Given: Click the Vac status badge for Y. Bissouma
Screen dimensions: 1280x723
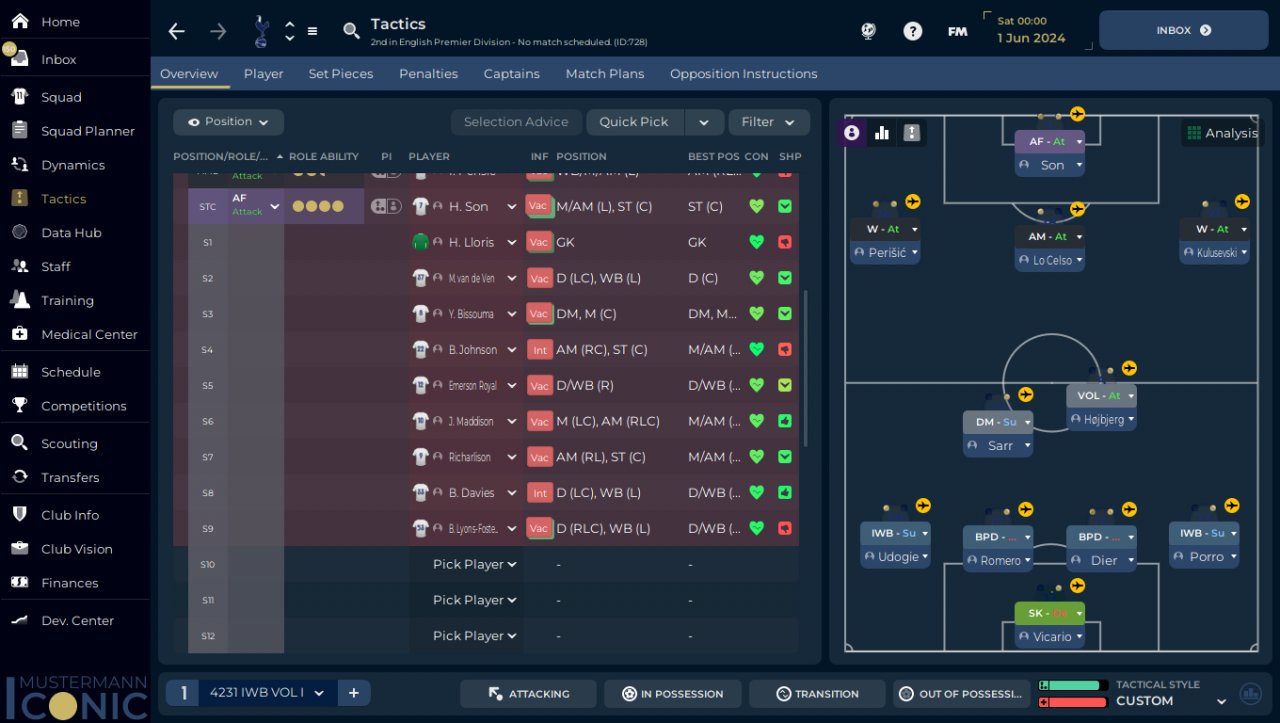Looking at the screenshot, I should point(539,314).
